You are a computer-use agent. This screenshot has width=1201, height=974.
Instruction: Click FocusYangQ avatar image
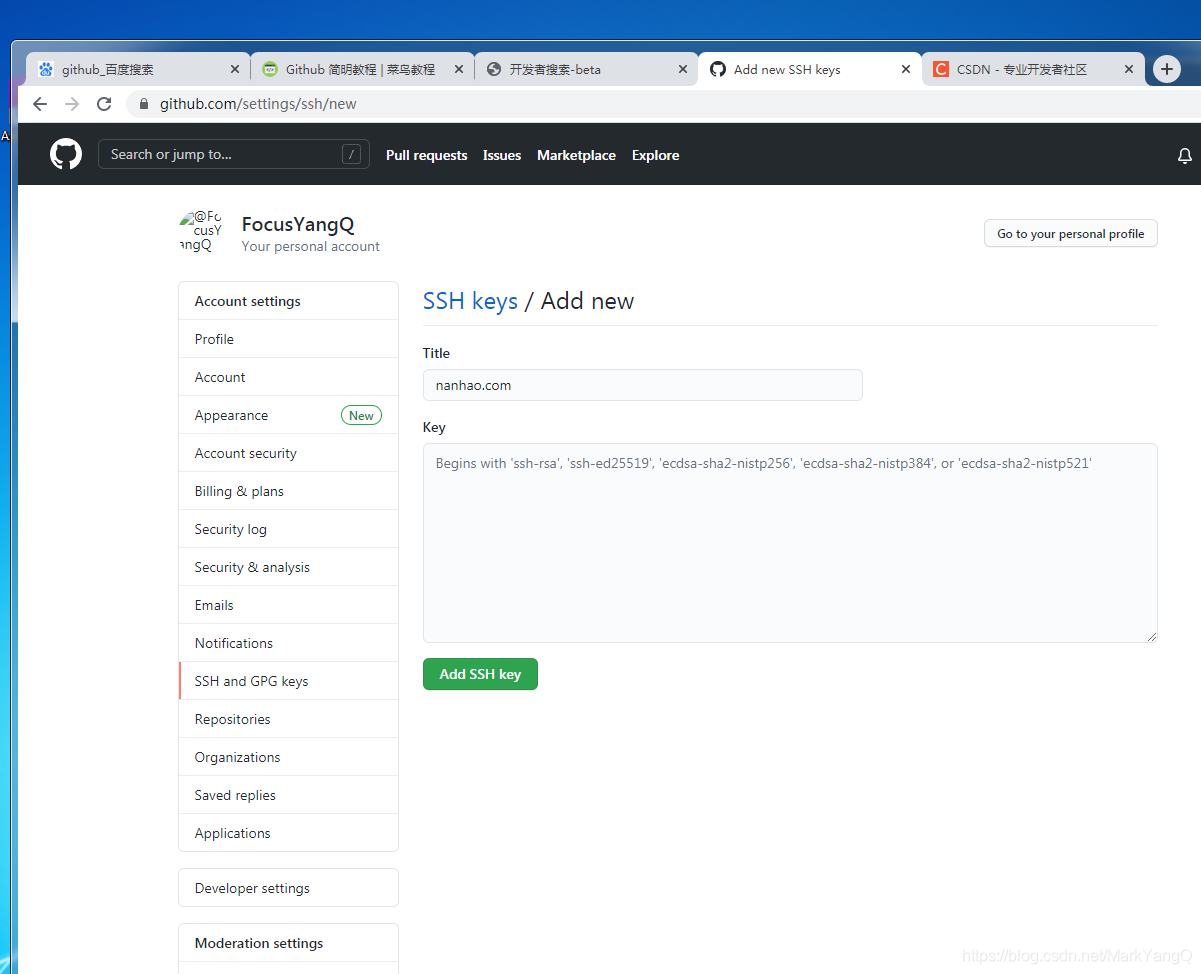(201, 232)
